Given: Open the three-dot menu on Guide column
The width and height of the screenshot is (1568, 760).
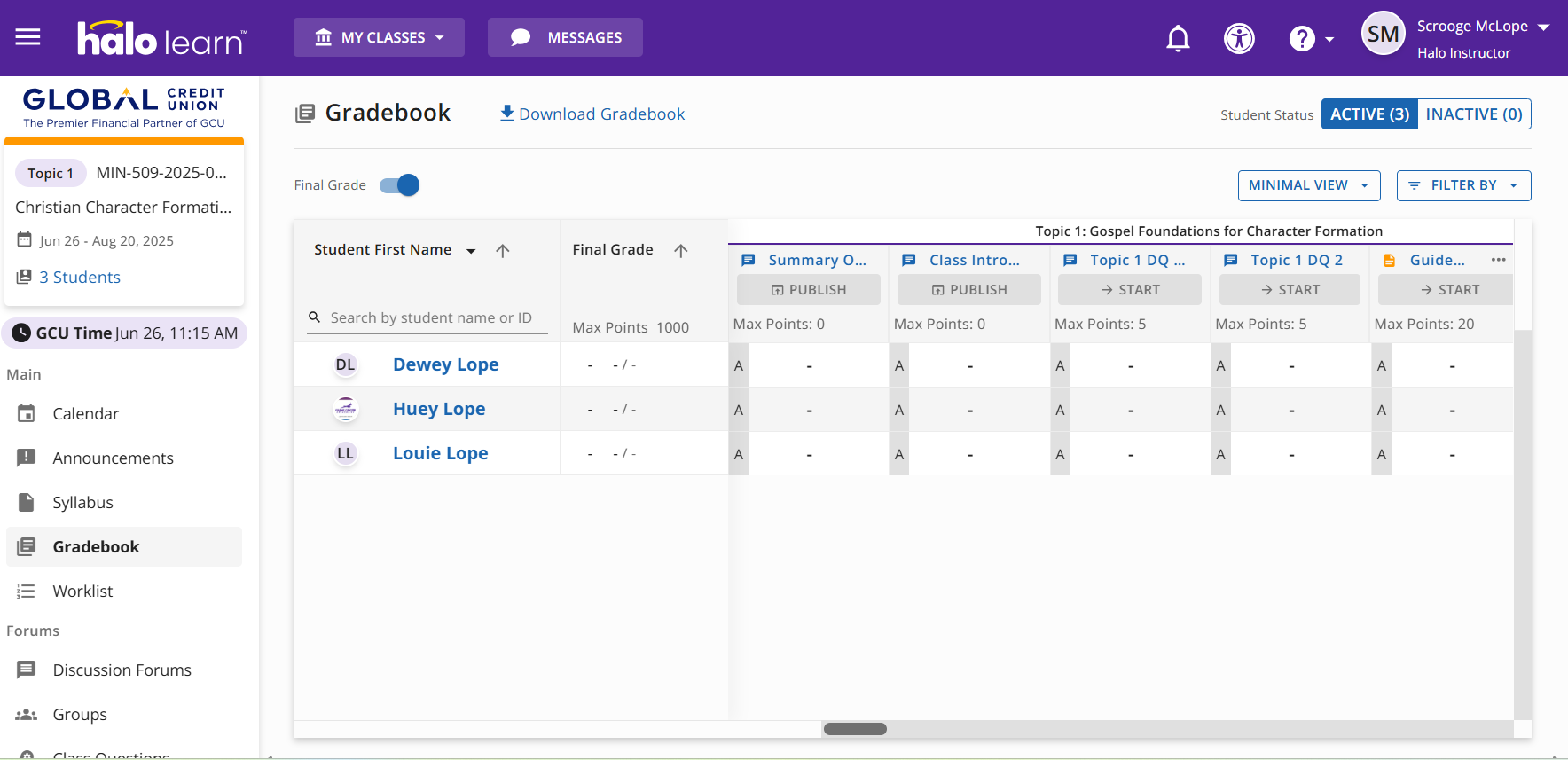Looking at the screenshot, I should coord(1498,260).
